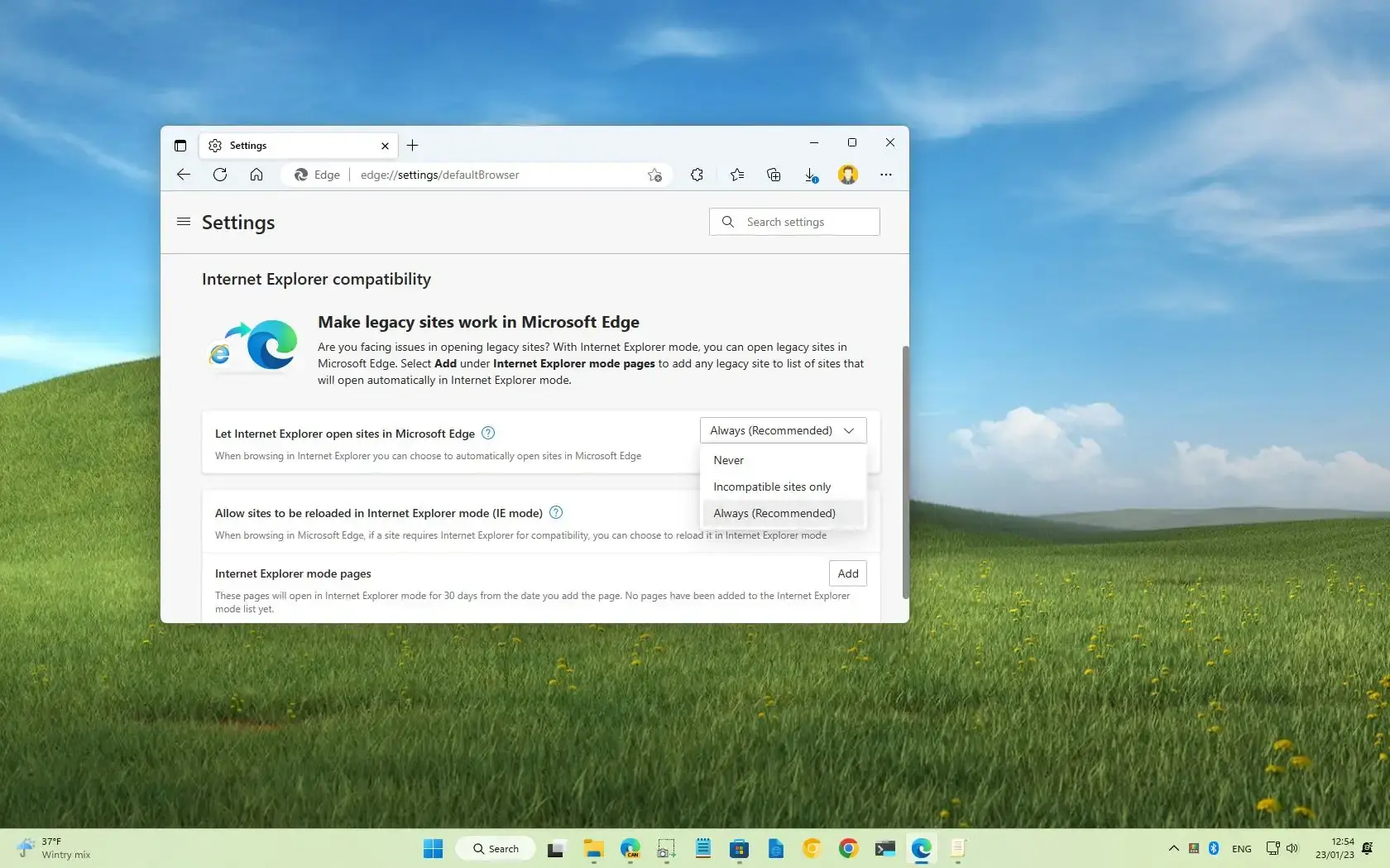
Task: Add this page to favorites star
Action: (x=654, y=175)
